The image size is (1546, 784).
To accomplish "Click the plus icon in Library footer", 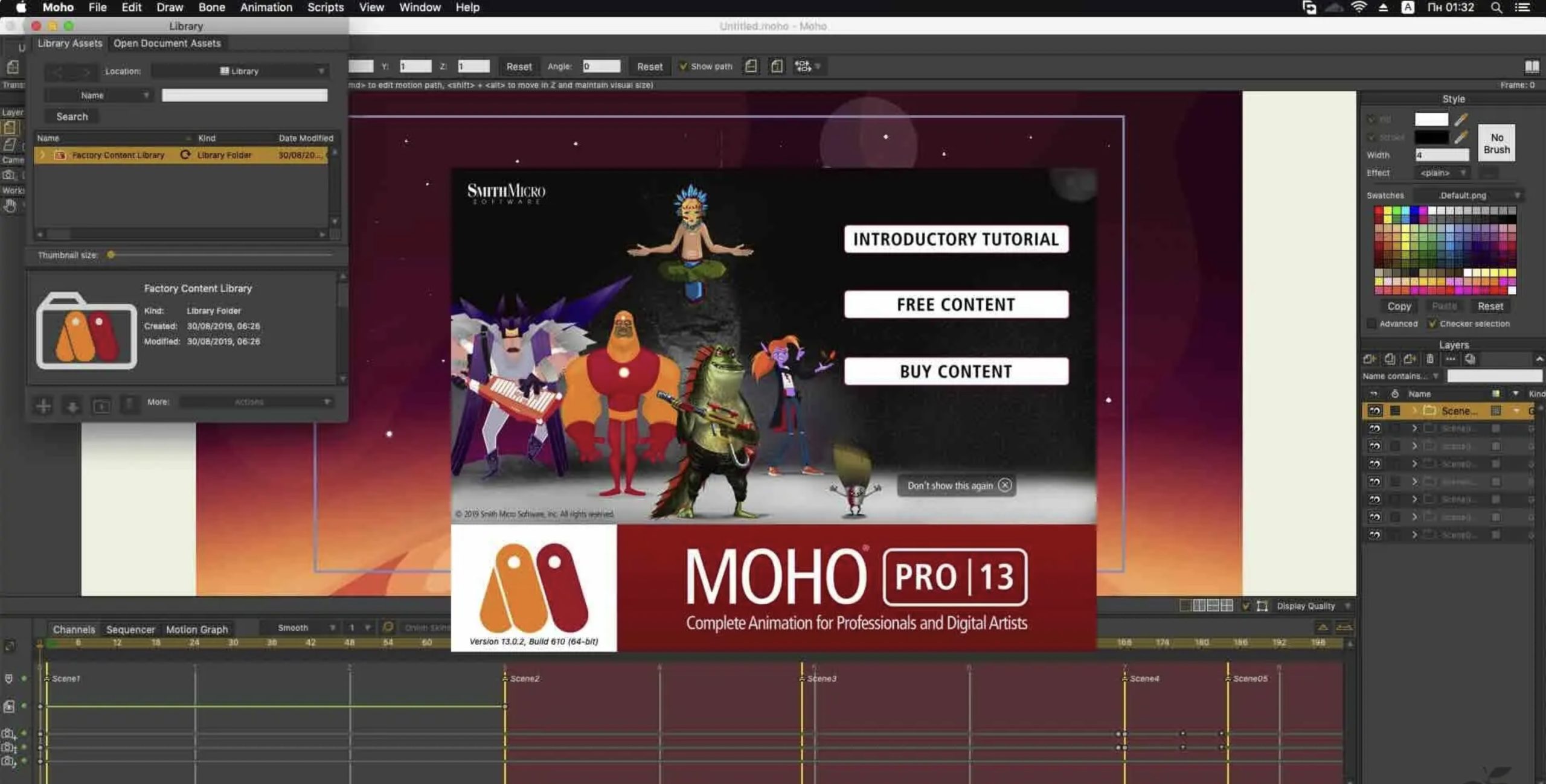I will point(43,406).
